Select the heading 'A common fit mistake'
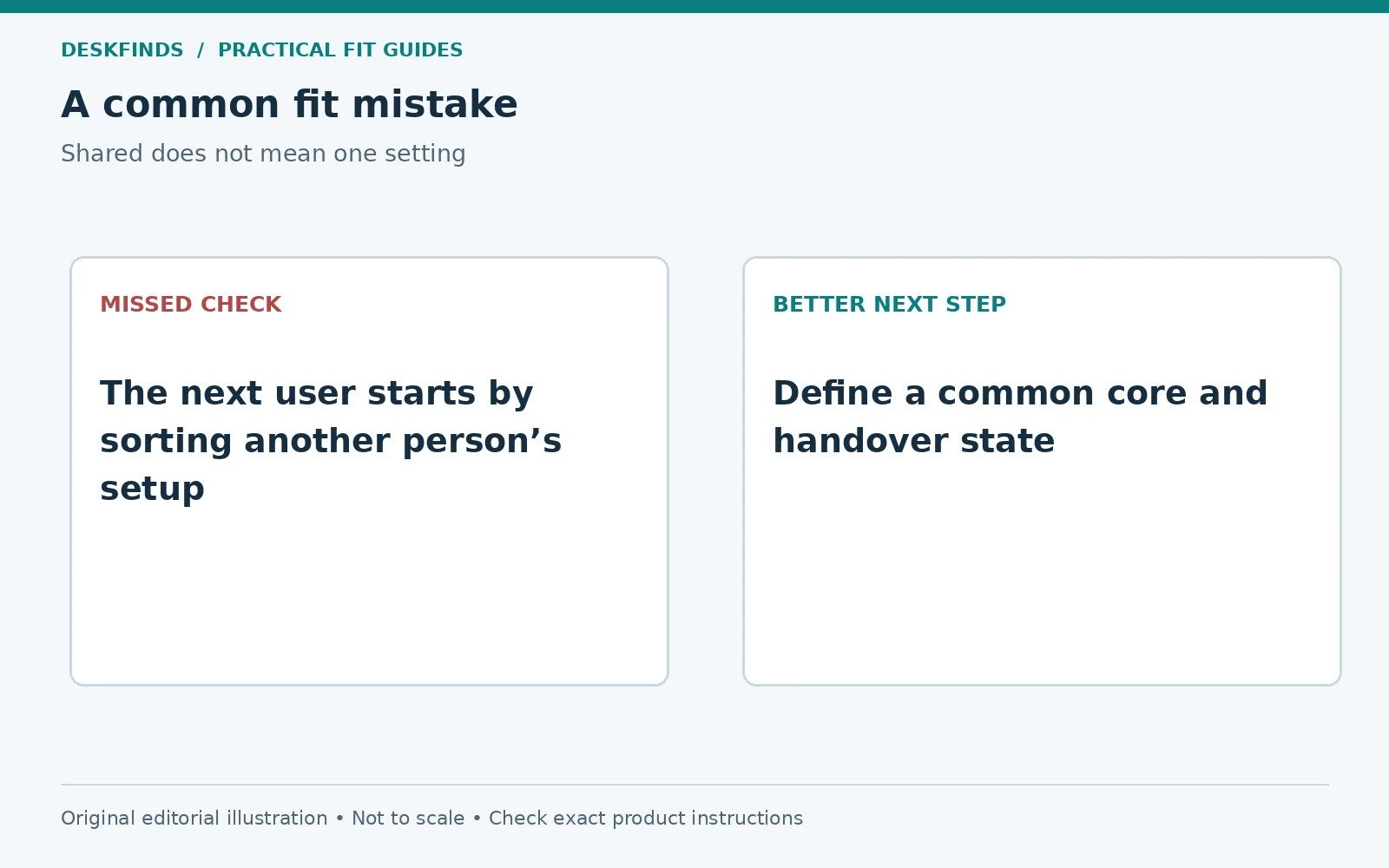Viewport: 1389px width, 868px height. 289,104
